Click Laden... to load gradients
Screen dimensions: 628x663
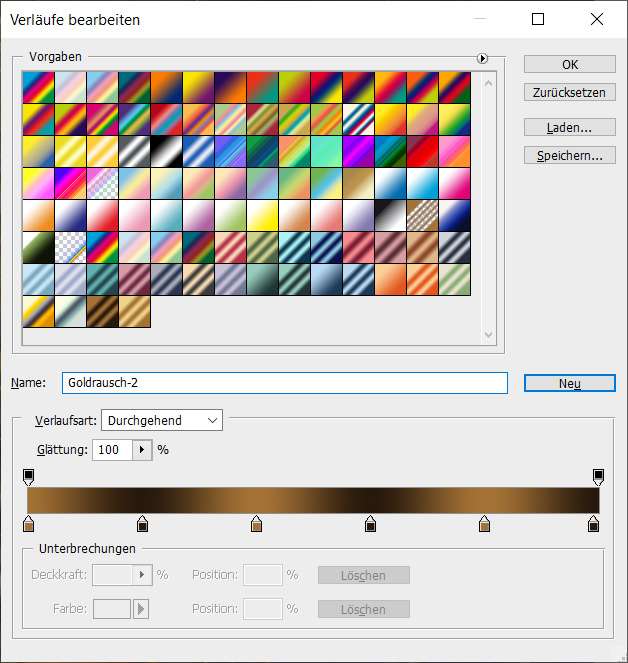click(569, 128)
